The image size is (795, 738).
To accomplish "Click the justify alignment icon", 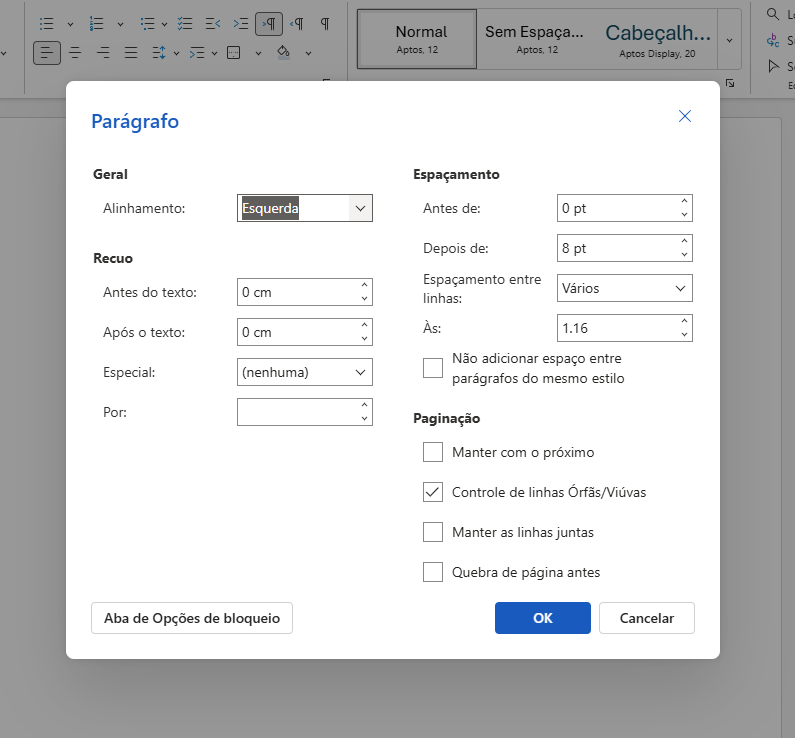I will click(x=131, y=53).
